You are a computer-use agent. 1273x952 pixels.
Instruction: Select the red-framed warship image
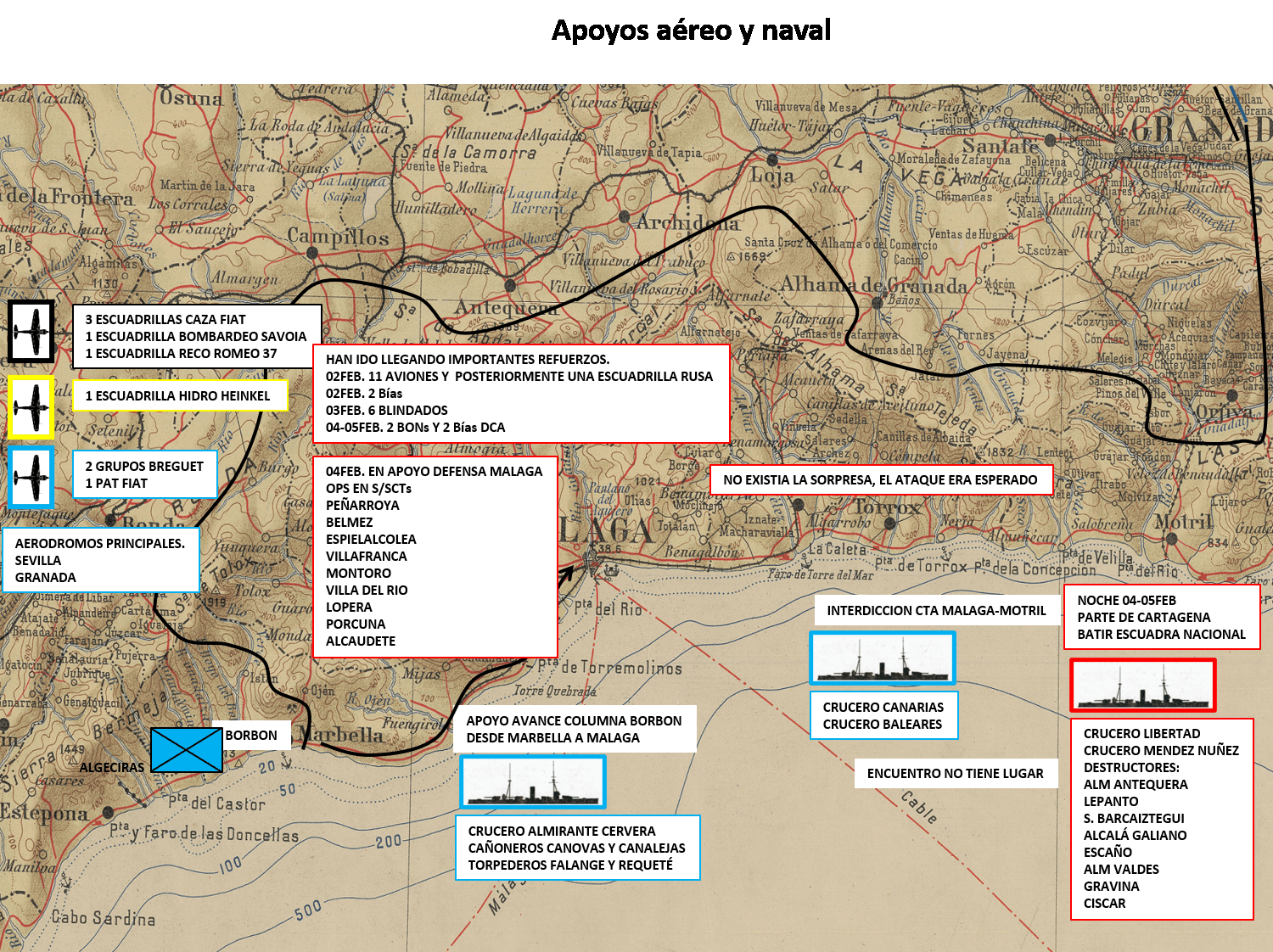click(1143, 685)
